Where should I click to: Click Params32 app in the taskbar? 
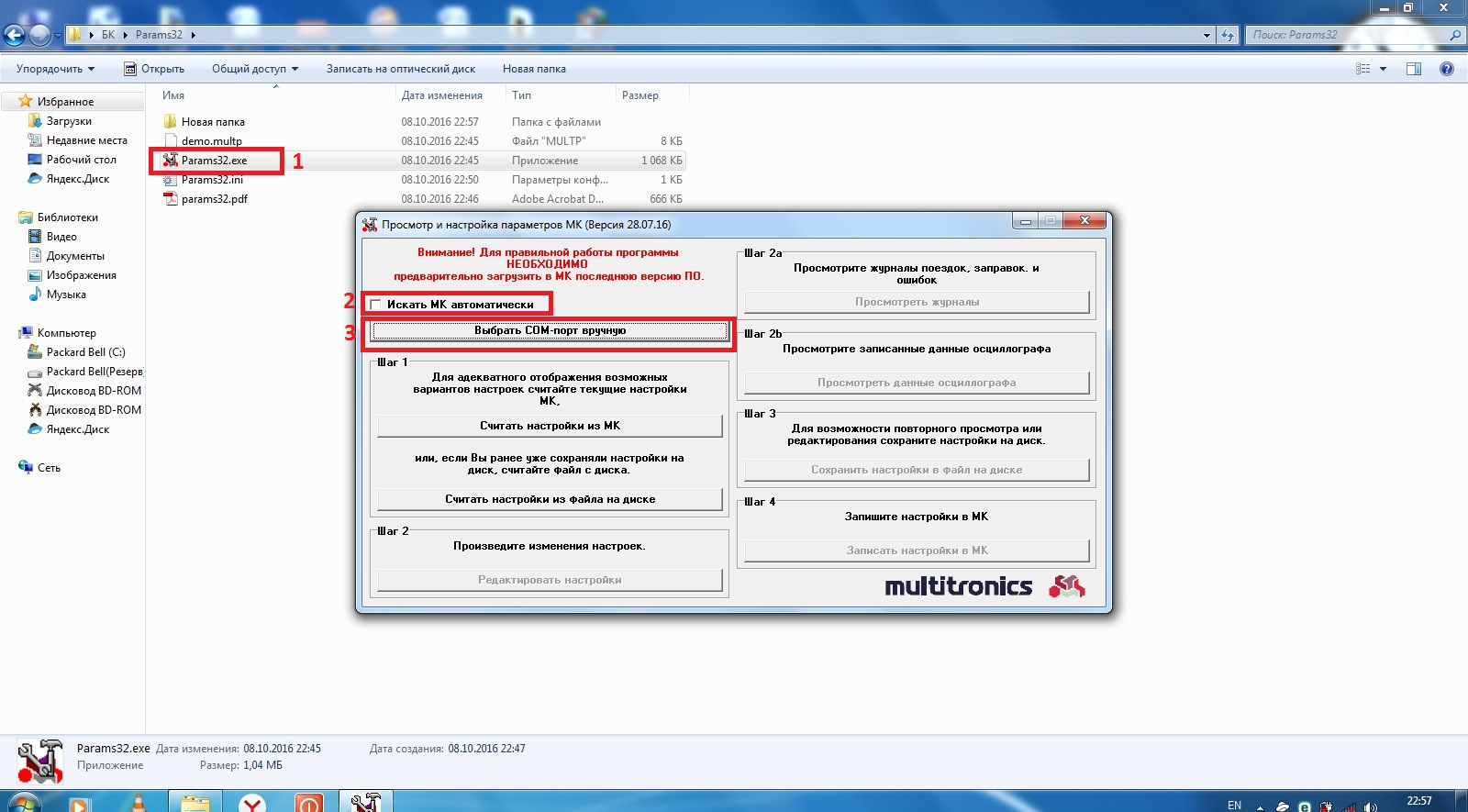tap(365, 803)
